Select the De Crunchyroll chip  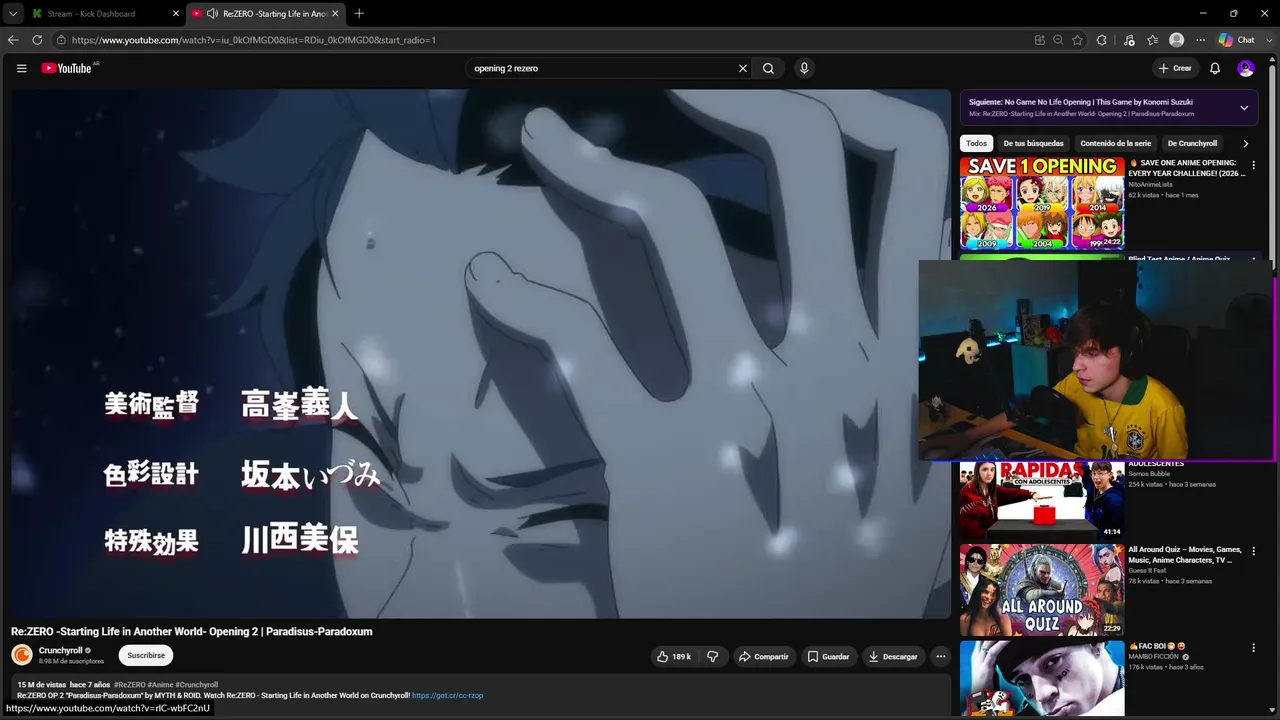1192,143
